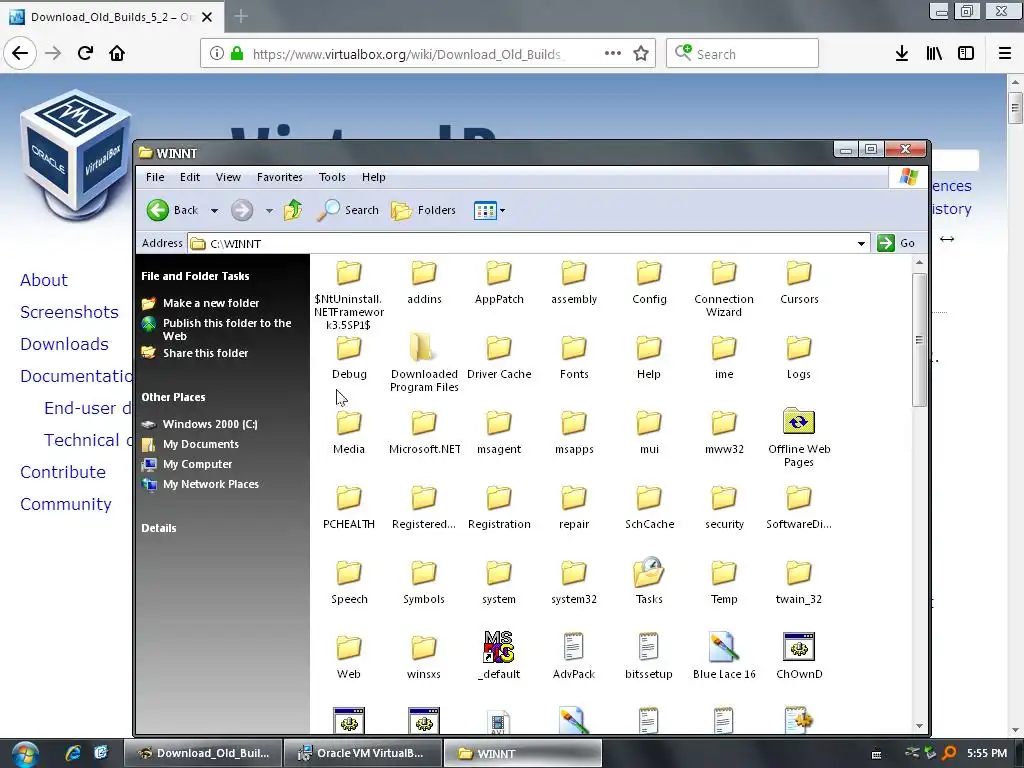Click Make a new folder
Image resolution: width=1024 pixels, height=768 pixels.
(x=211, y=303)
